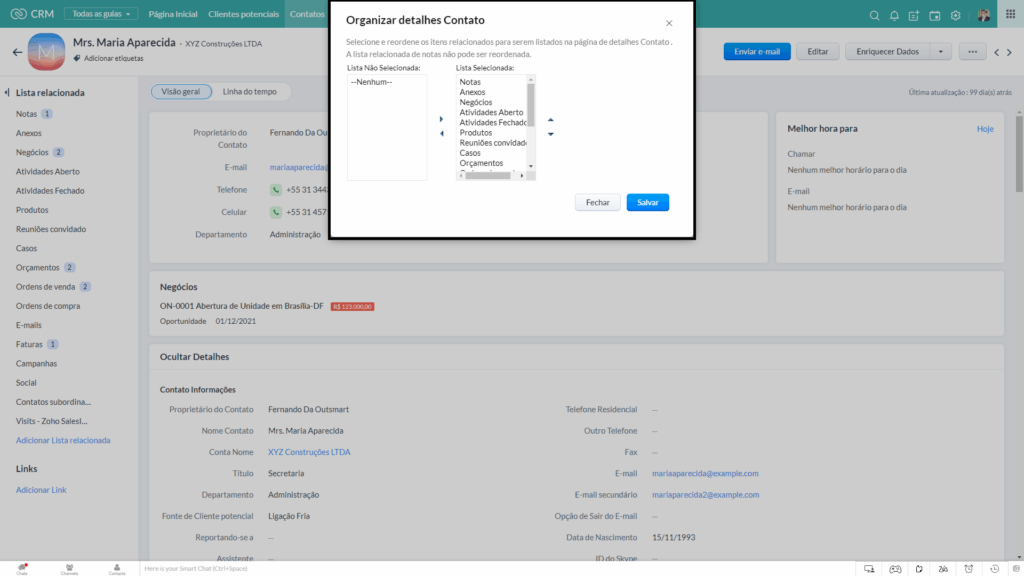Open Channels in the bottom bar
Screen dimensions: 1024x576
(69, 569)
